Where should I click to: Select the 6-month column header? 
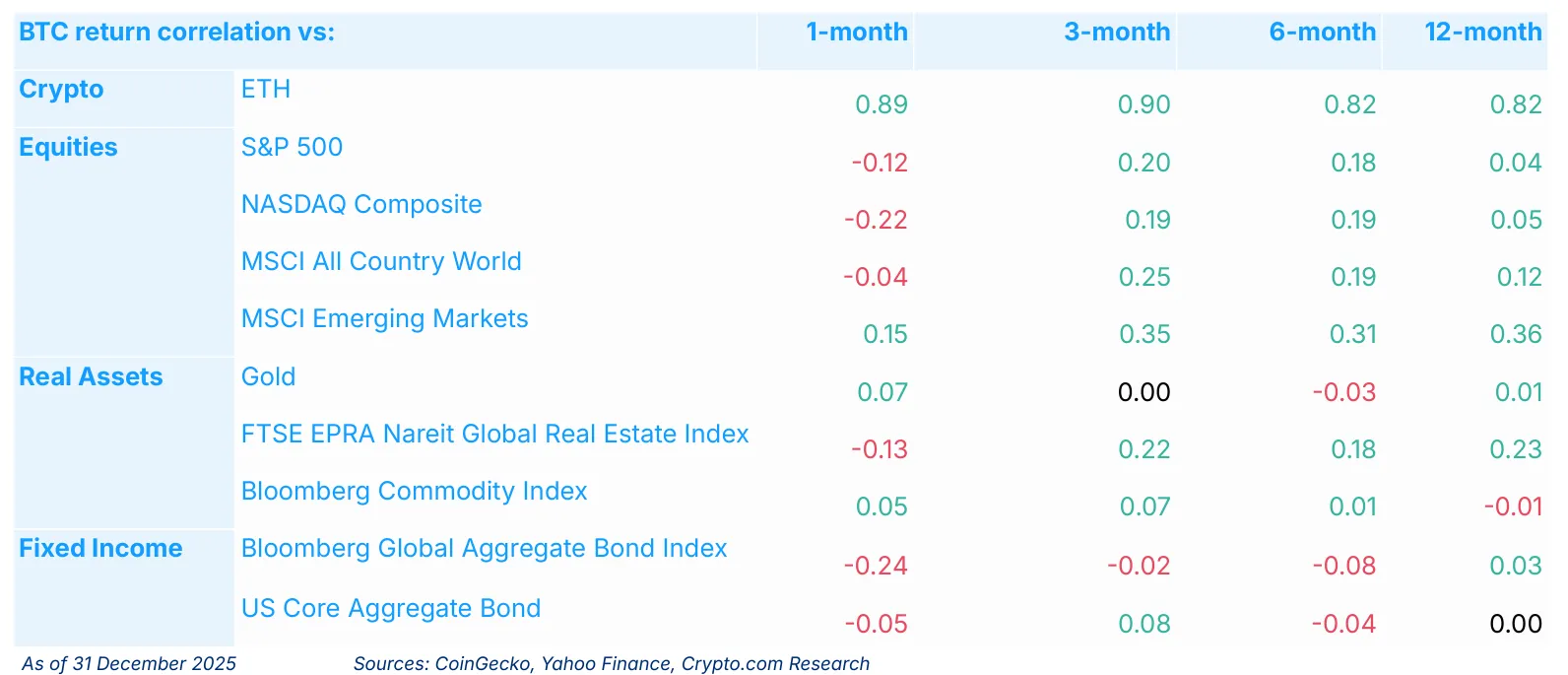[x=1322, y=33]
